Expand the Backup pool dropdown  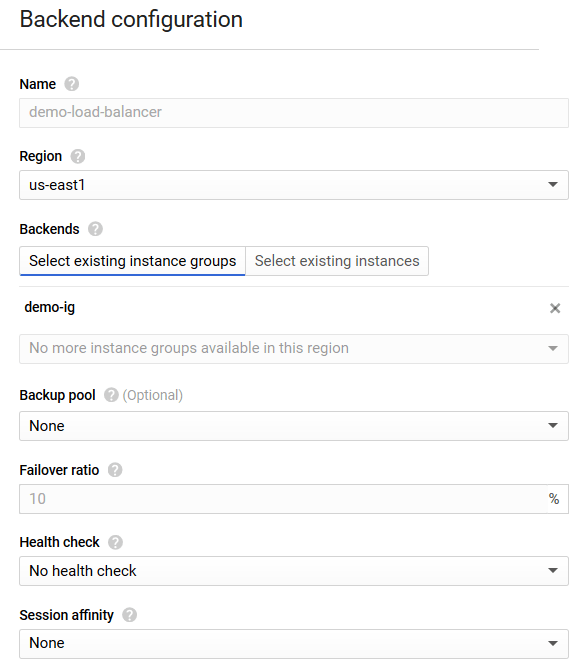294,426
